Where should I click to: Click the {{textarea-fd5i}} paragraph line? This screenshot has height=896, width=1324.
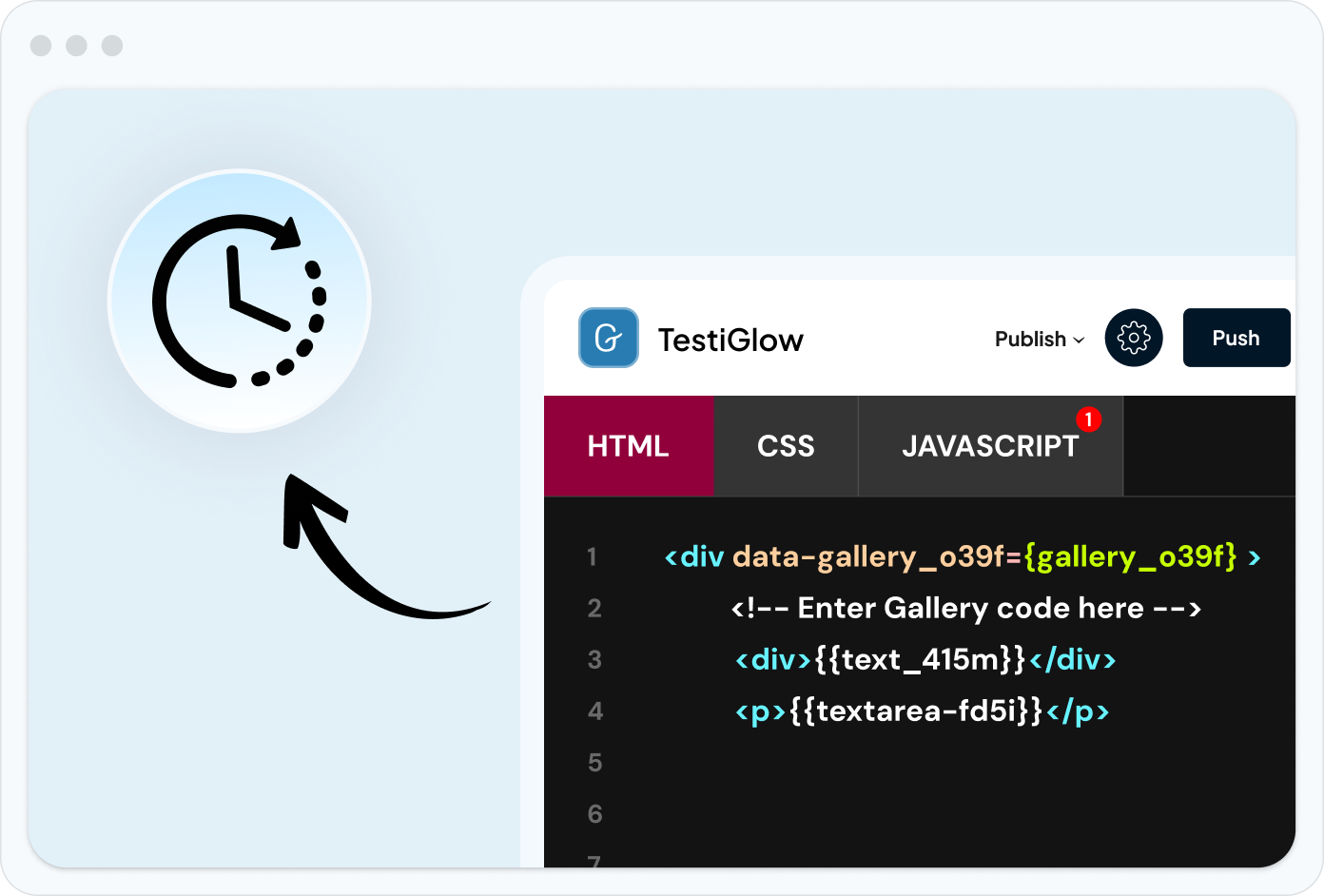click(923, 711)
